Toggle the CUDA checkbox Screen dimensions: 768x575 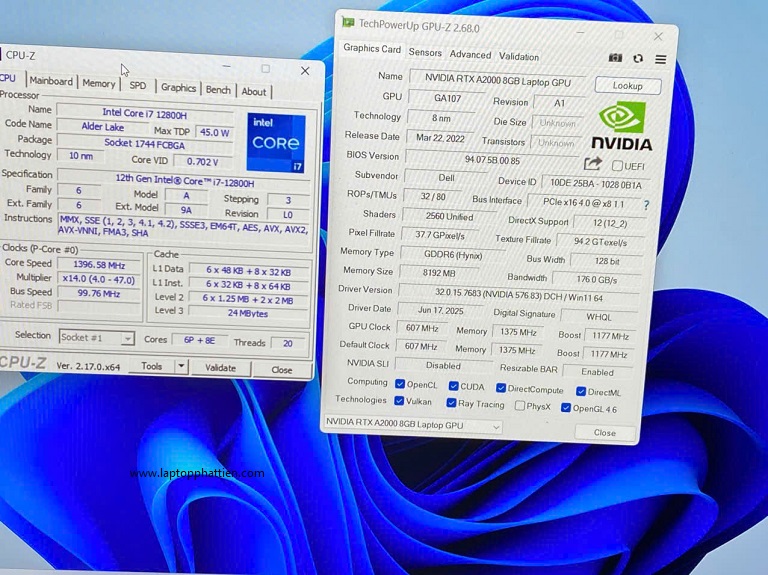pyautogui.click(x=453, y=386)
